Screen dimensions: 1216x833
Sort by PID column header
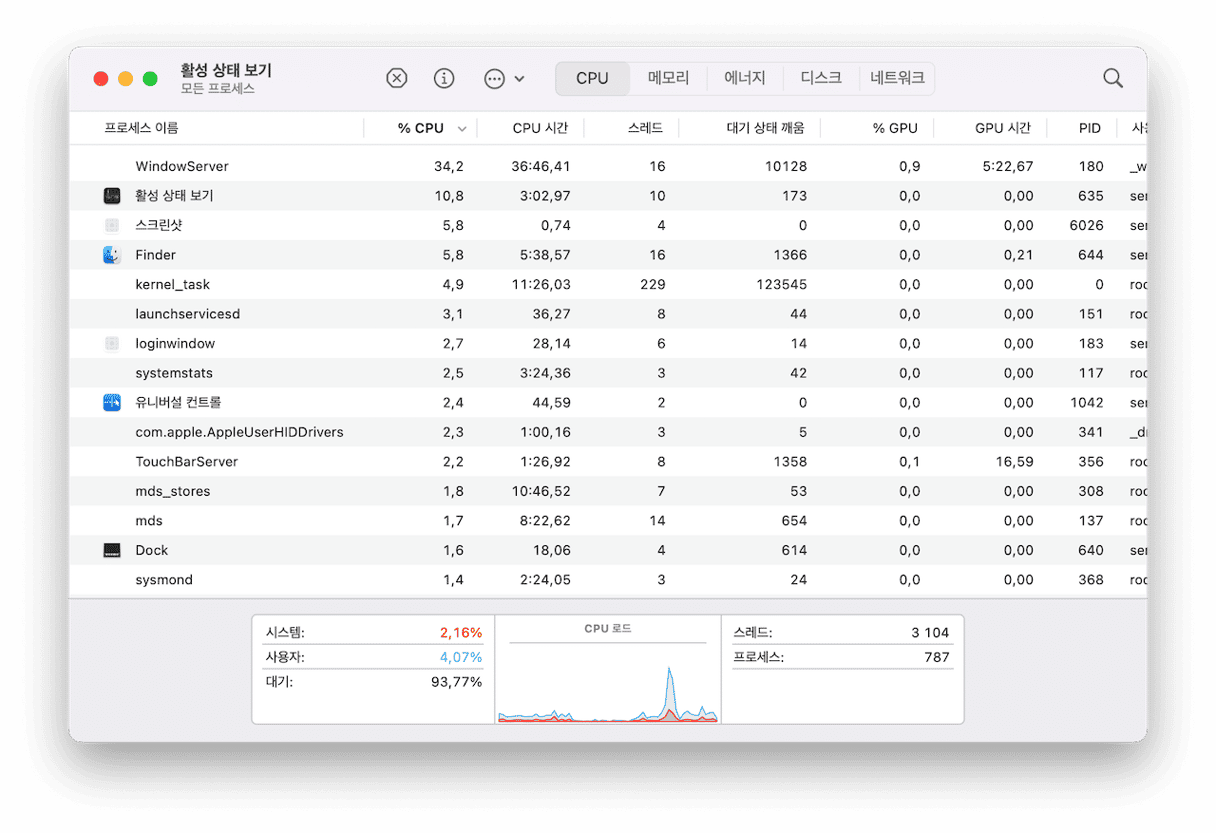(1089, 128)
